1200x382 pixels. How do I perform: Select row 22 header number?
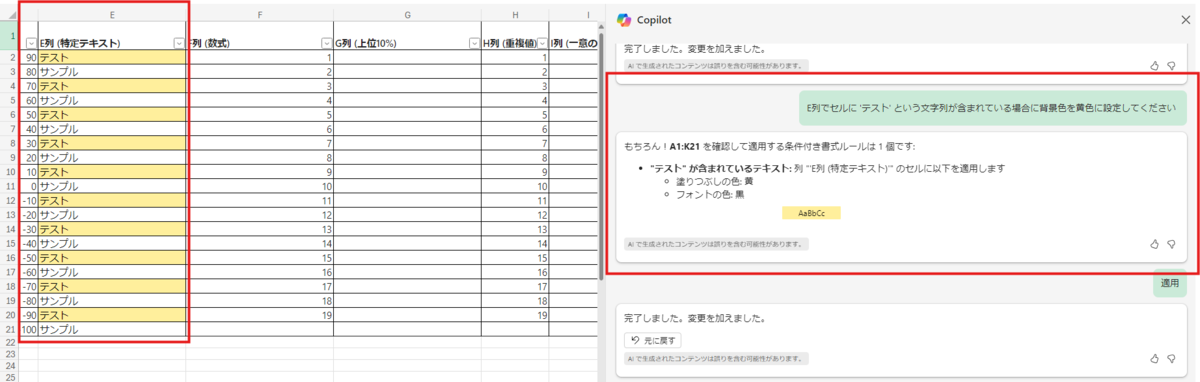10,343
